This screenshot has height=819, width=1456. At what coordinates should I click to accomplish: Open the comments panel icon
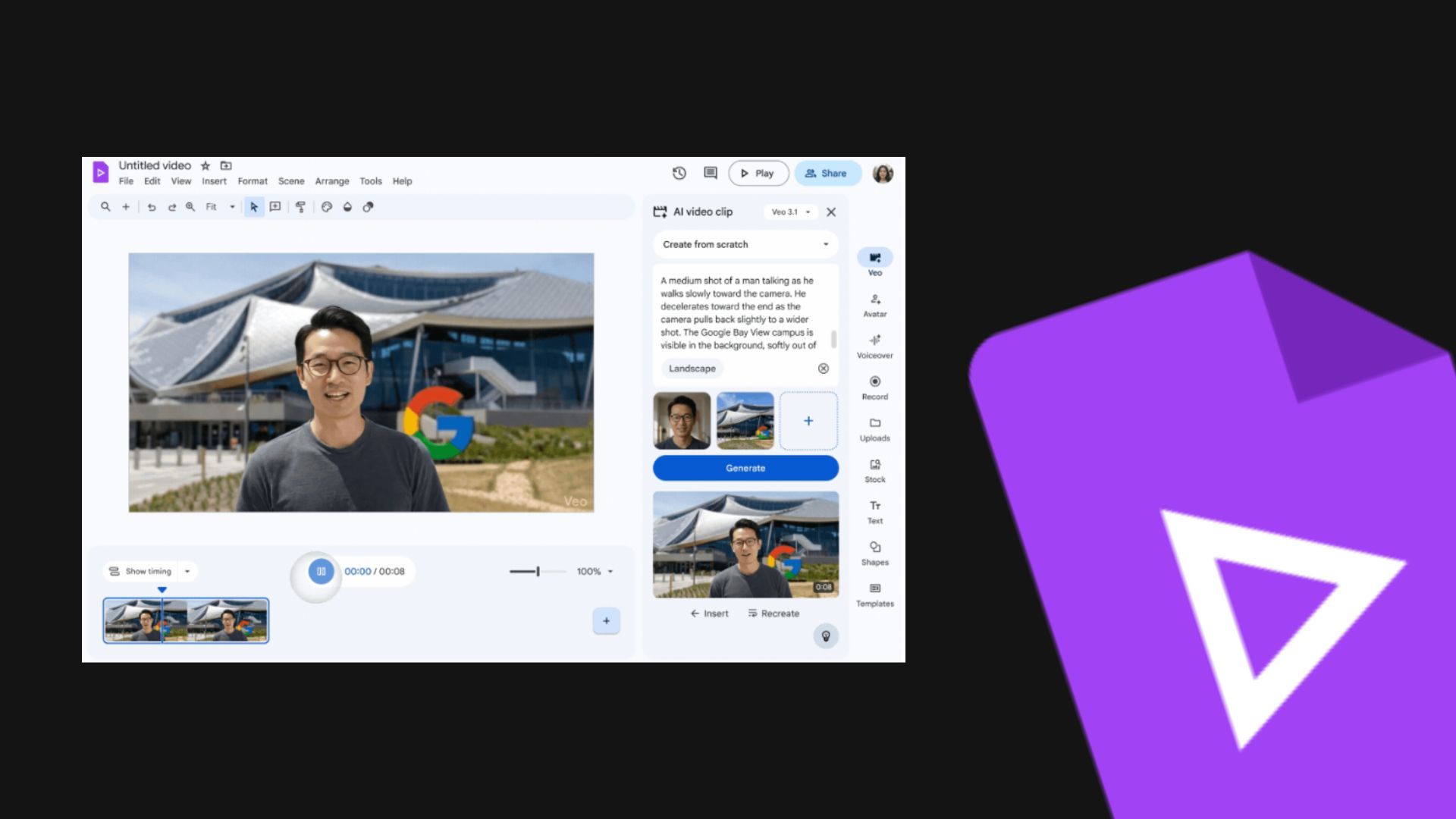711,173
